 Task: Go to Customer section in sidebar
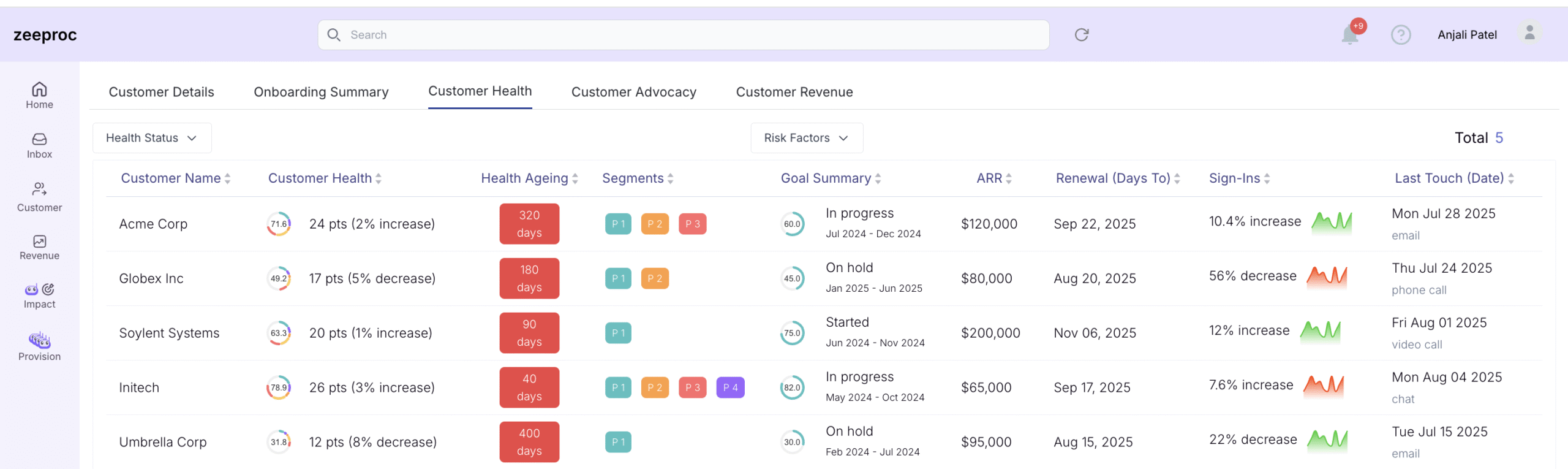click(39, 196)
